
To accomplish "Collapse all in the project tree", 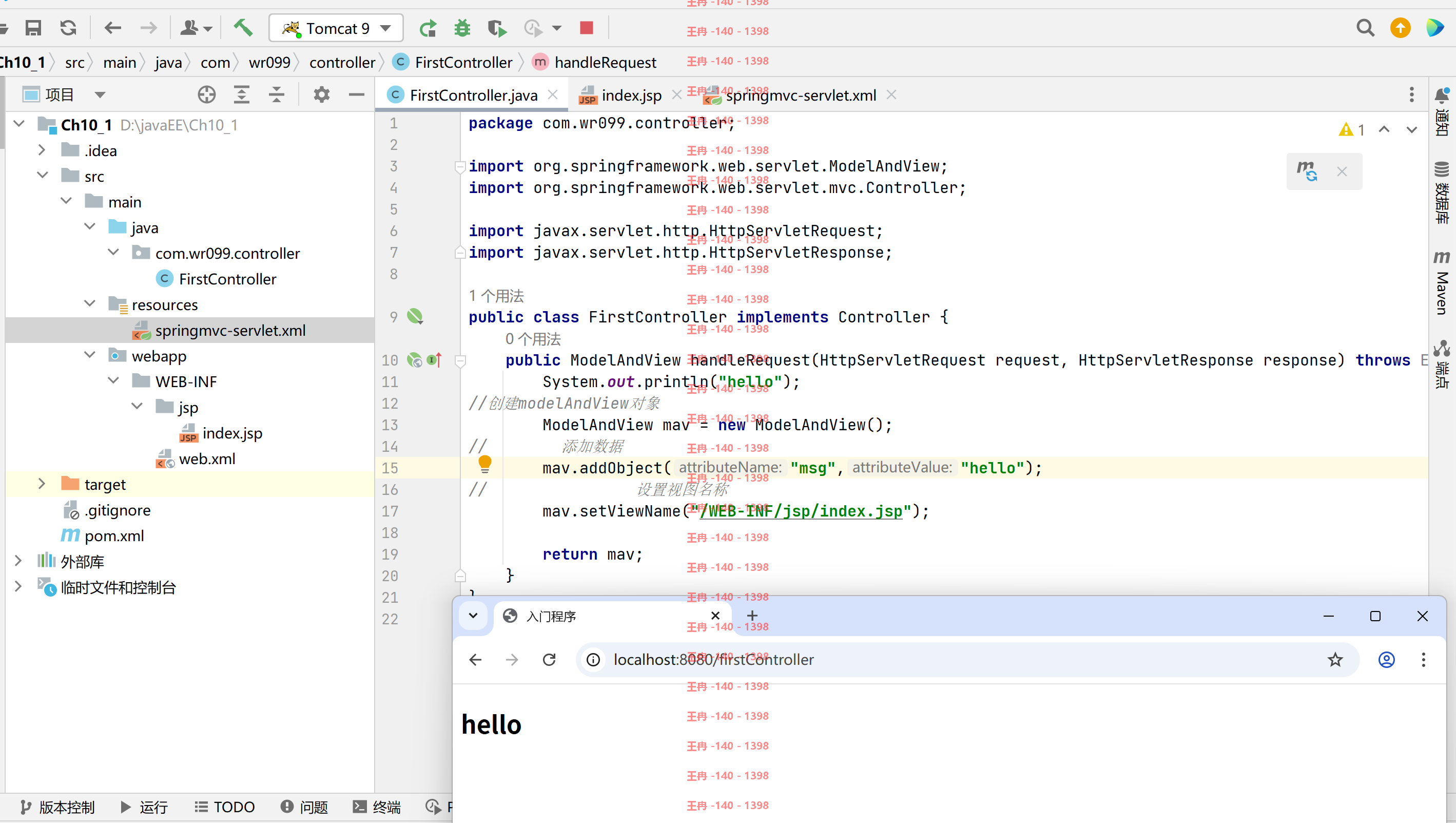I will point(277,94).
